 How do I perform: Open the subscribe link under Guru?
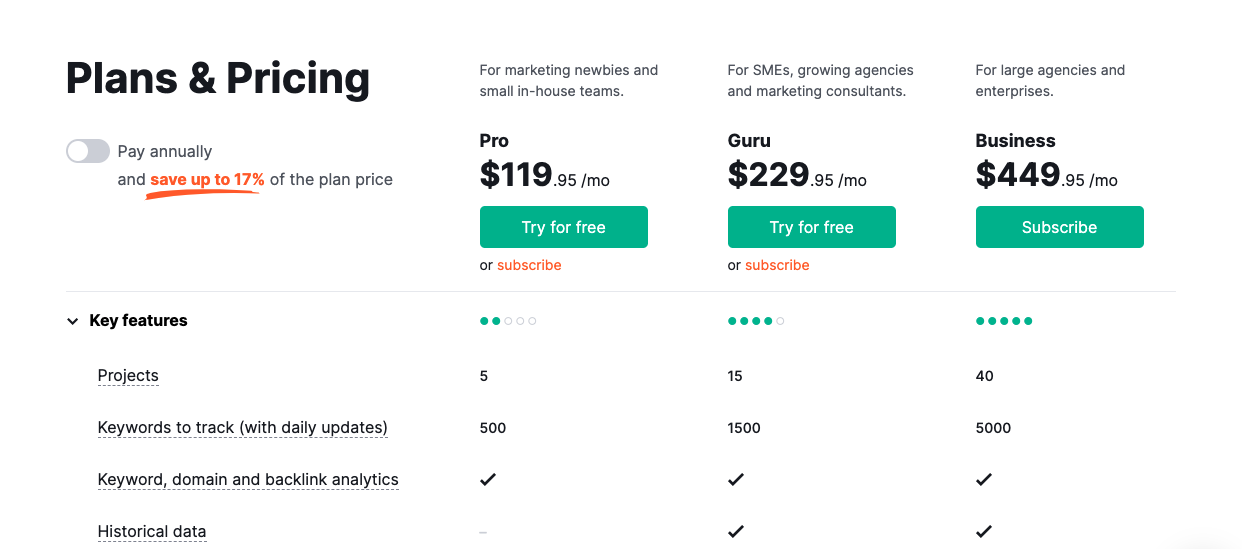point(777,265)
